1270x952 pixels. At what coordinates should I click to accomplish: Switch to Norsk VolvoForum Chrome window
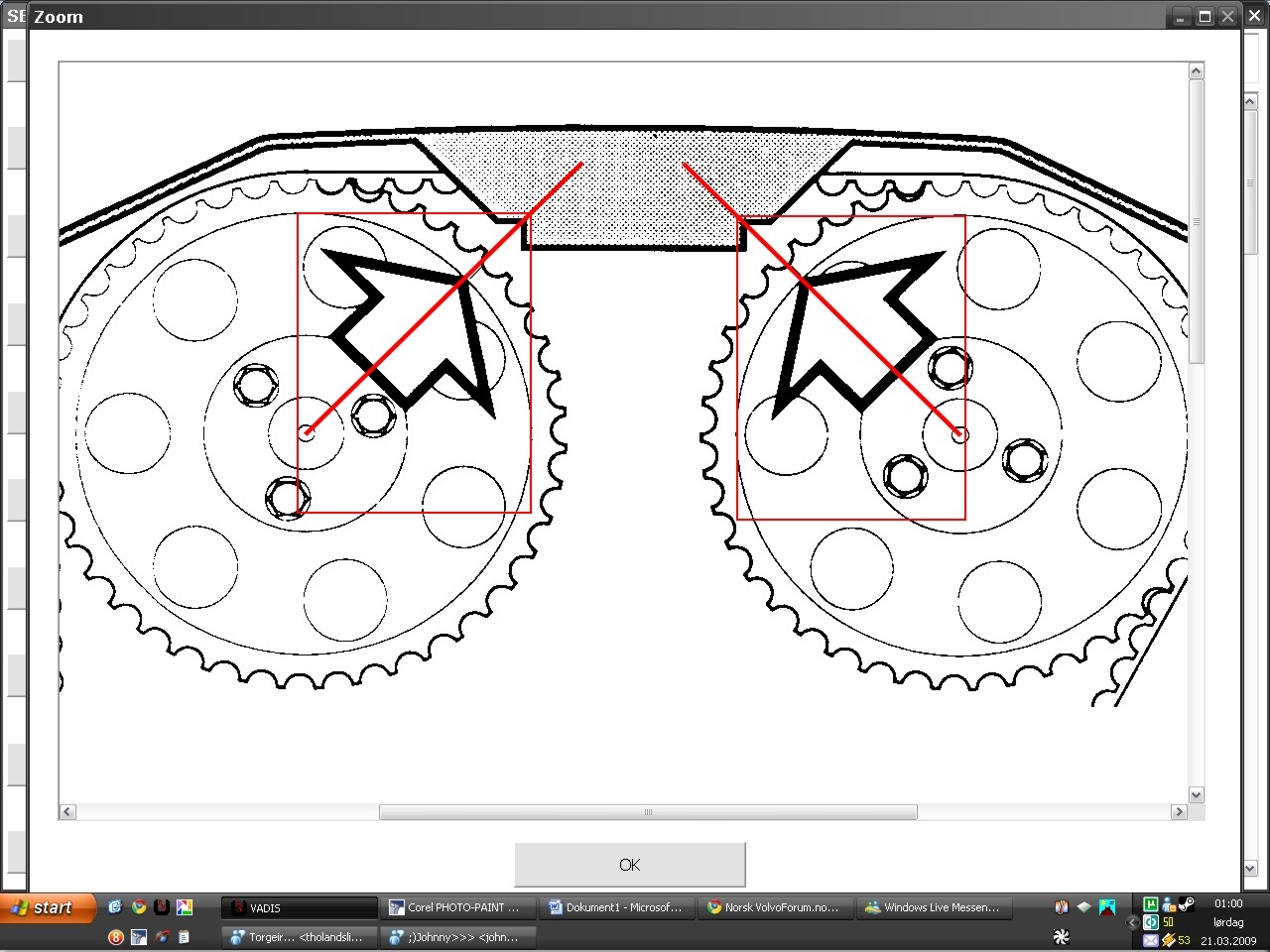tap(774, 907)
